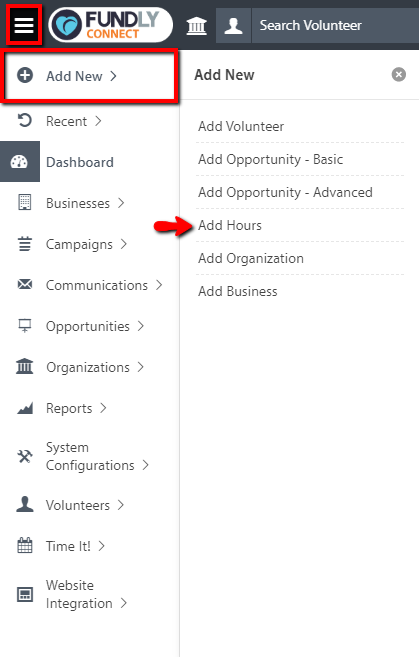Click the organization building icon in header
Screen dimensions: 419x657
coord(197,26)
